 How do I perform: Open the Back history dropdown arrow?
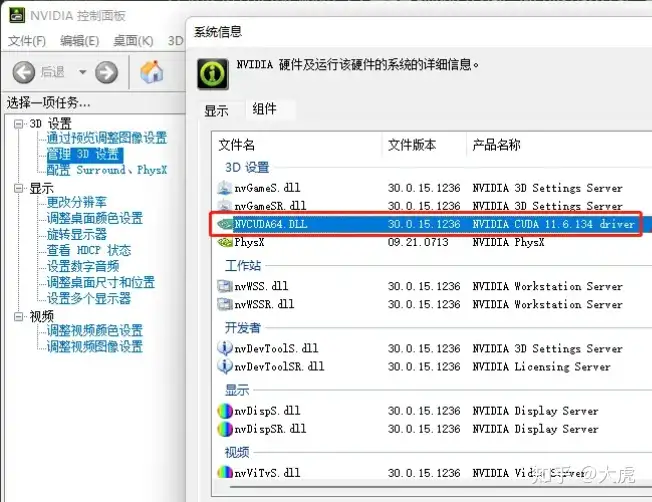[x=83, y=72]
